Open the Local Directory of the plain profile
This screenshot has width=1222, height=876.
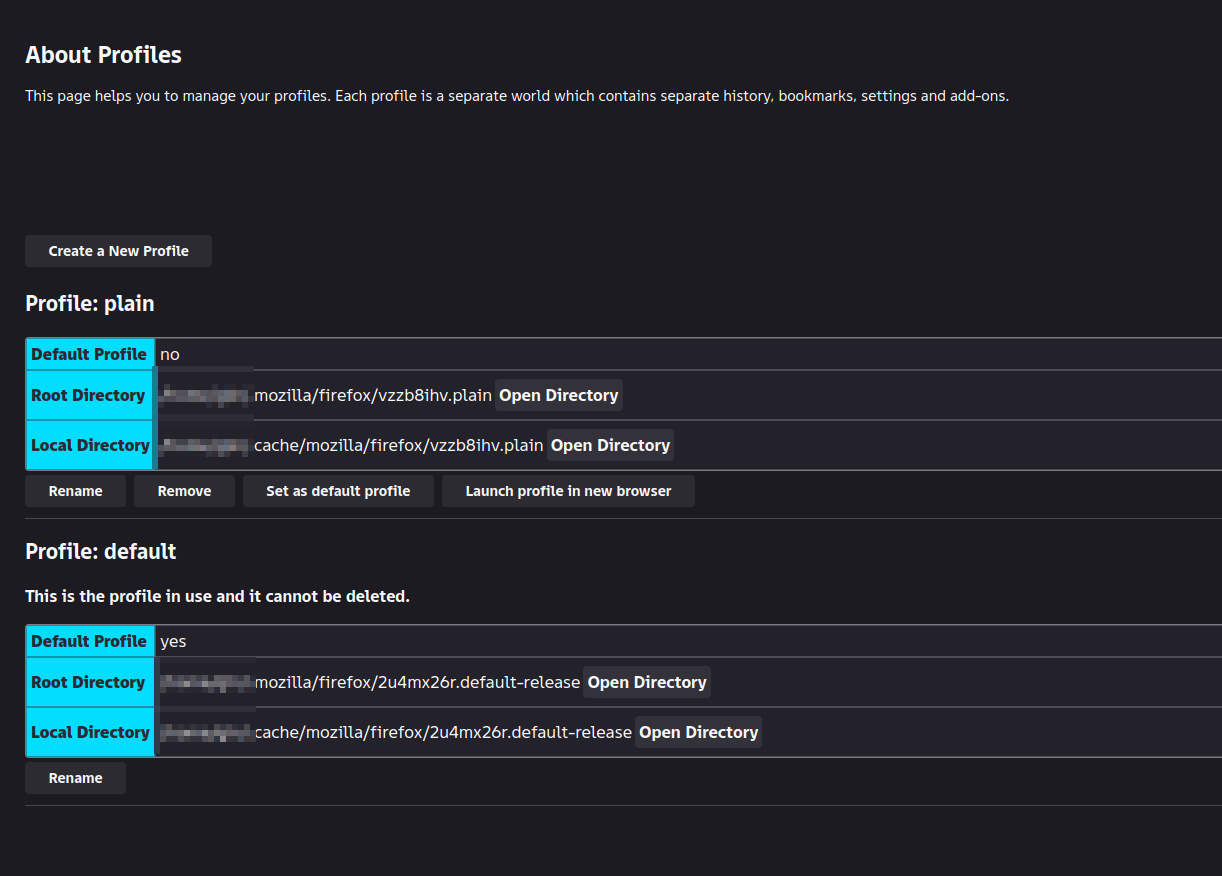(610, 445)
